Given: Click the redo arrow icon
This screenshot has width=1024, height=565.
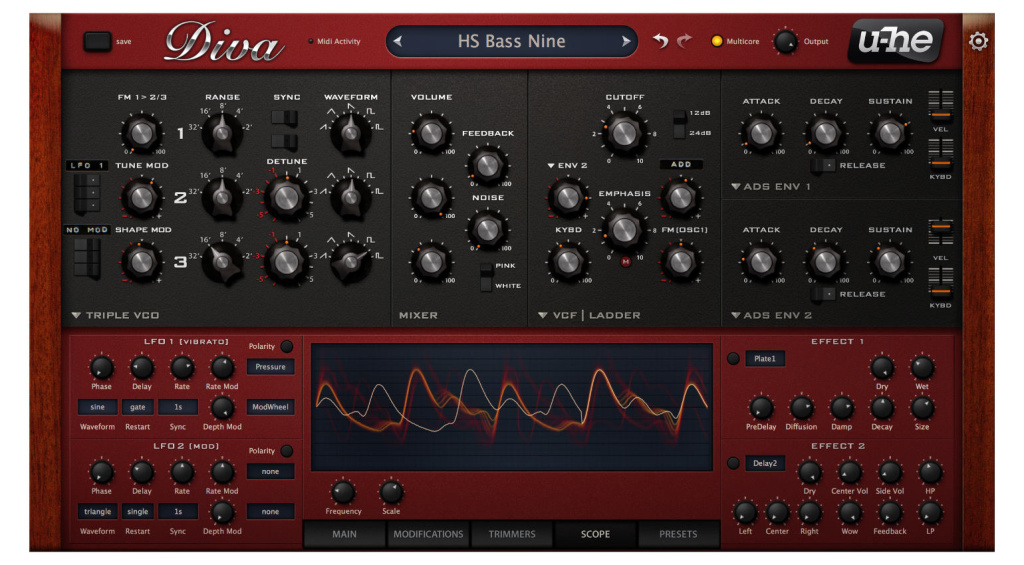Looking at the screenshot, I should click(684, 41).
